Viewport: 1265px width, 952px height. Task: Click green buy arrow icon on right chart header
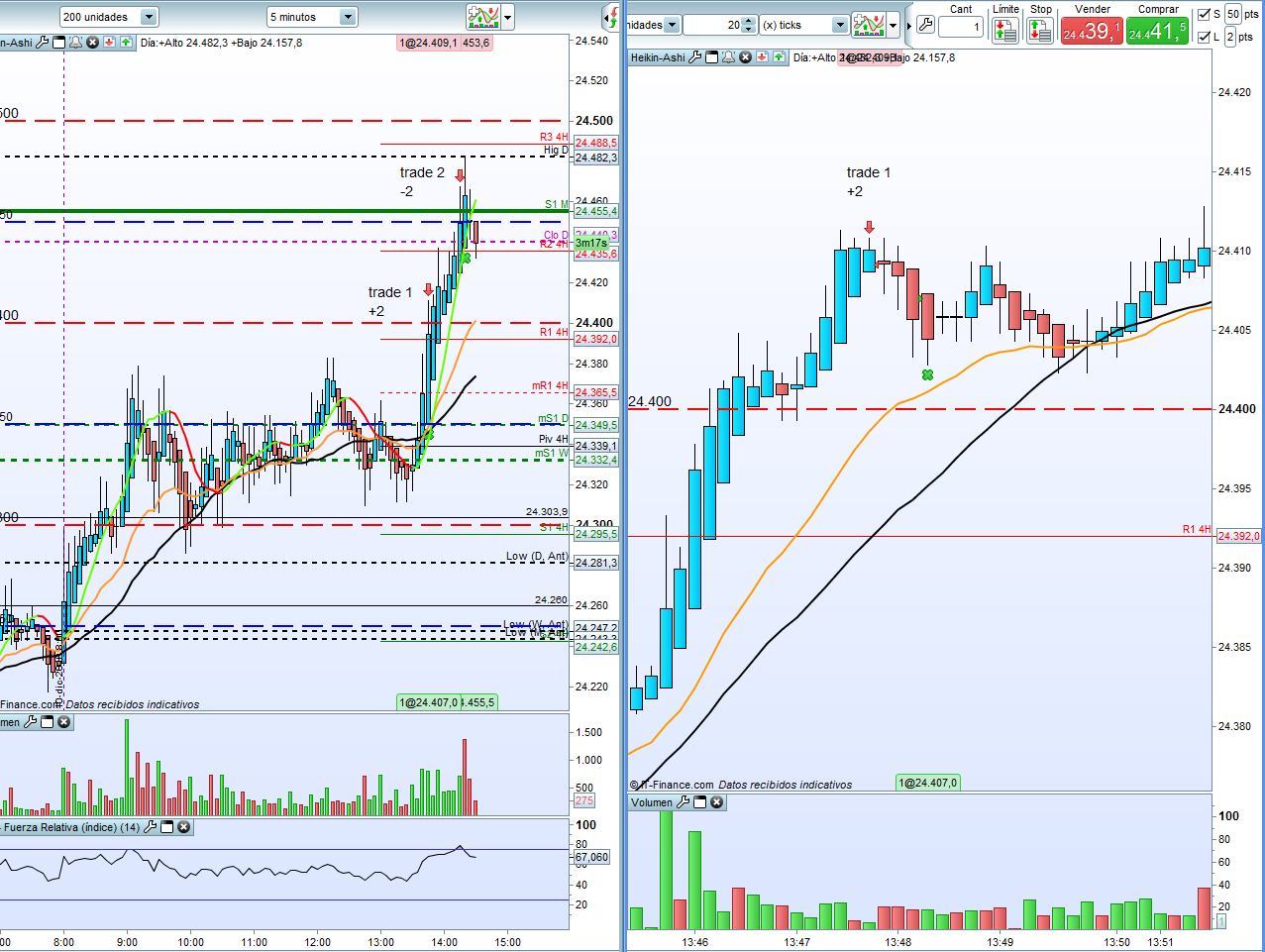pyautogui.click(x=779, y=57)
